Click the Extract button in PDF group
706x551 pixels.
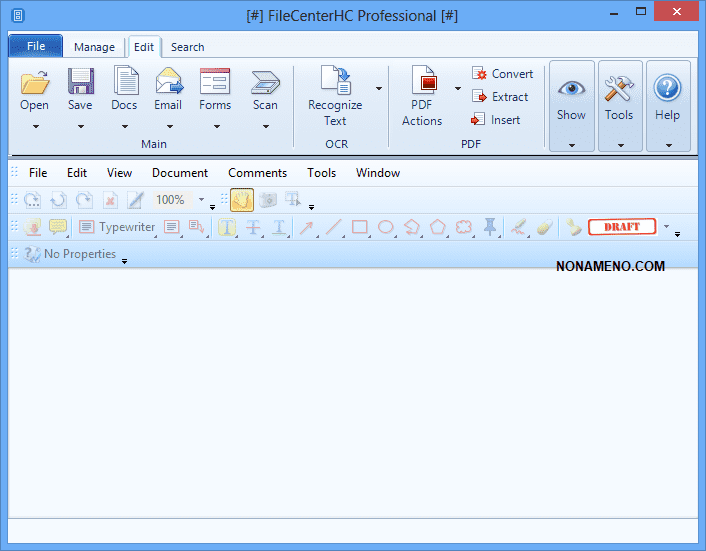pyautogui.click(x=500, y=97)
